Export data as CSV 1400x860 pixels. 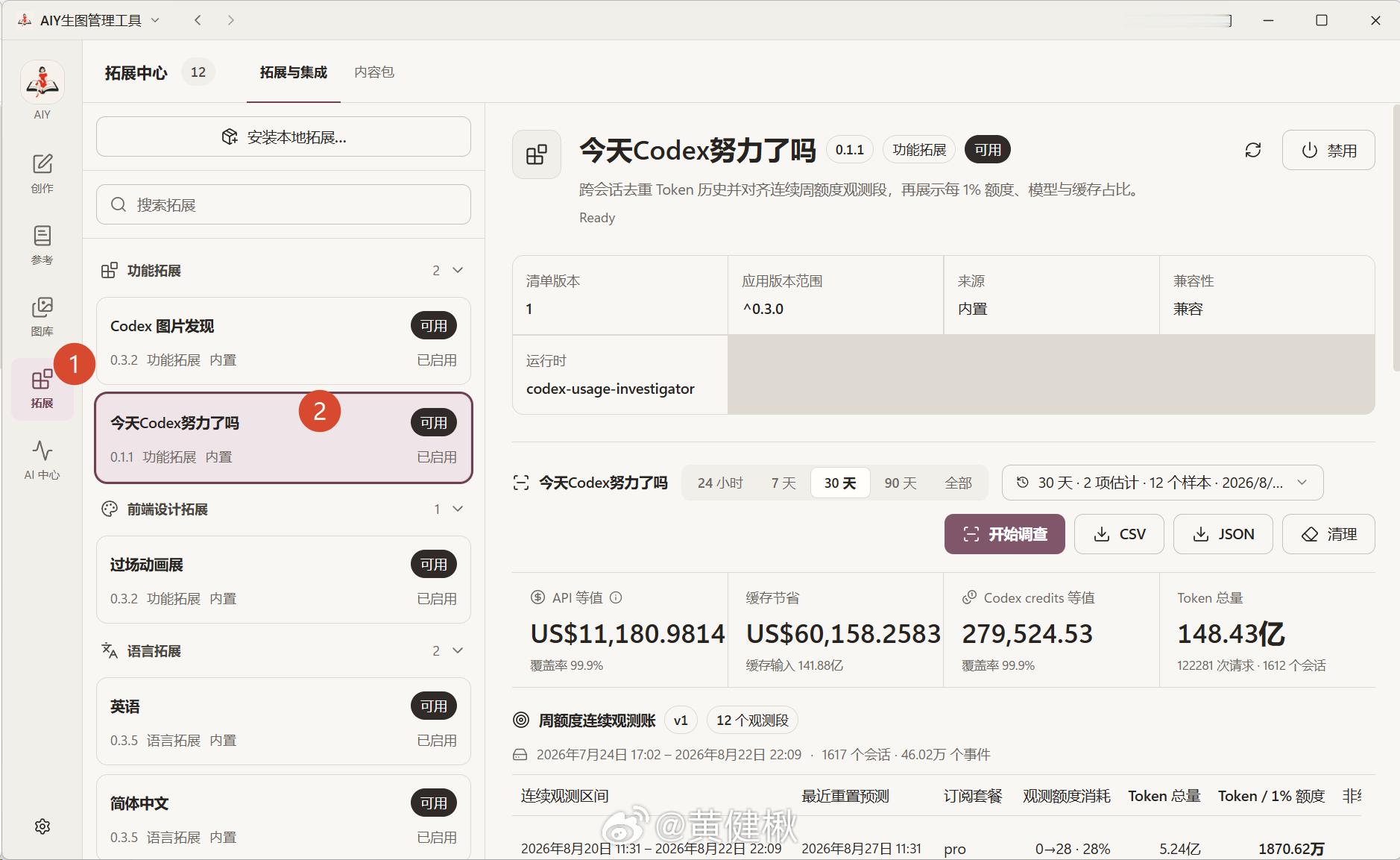(1119, 534)
